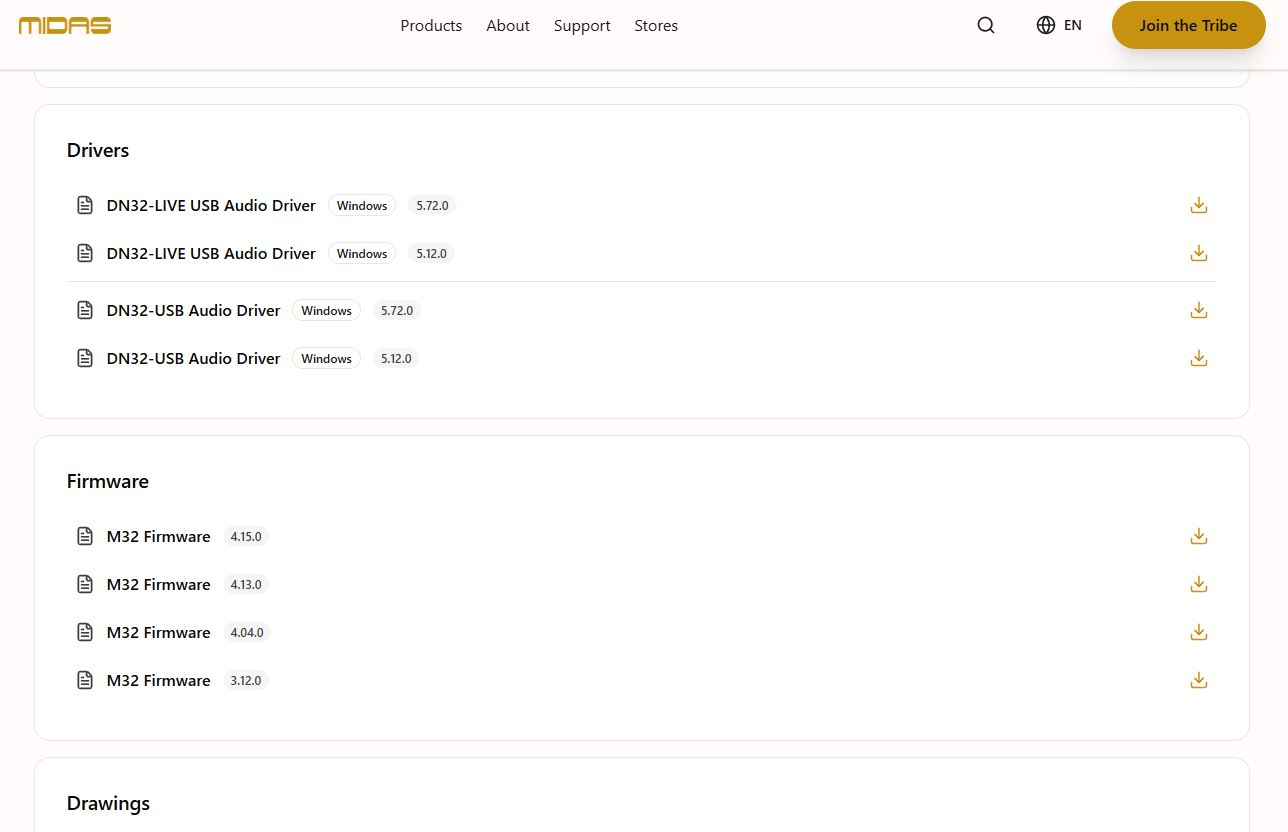Open the Support menu

pyautogui.click(x=582, y=26)
